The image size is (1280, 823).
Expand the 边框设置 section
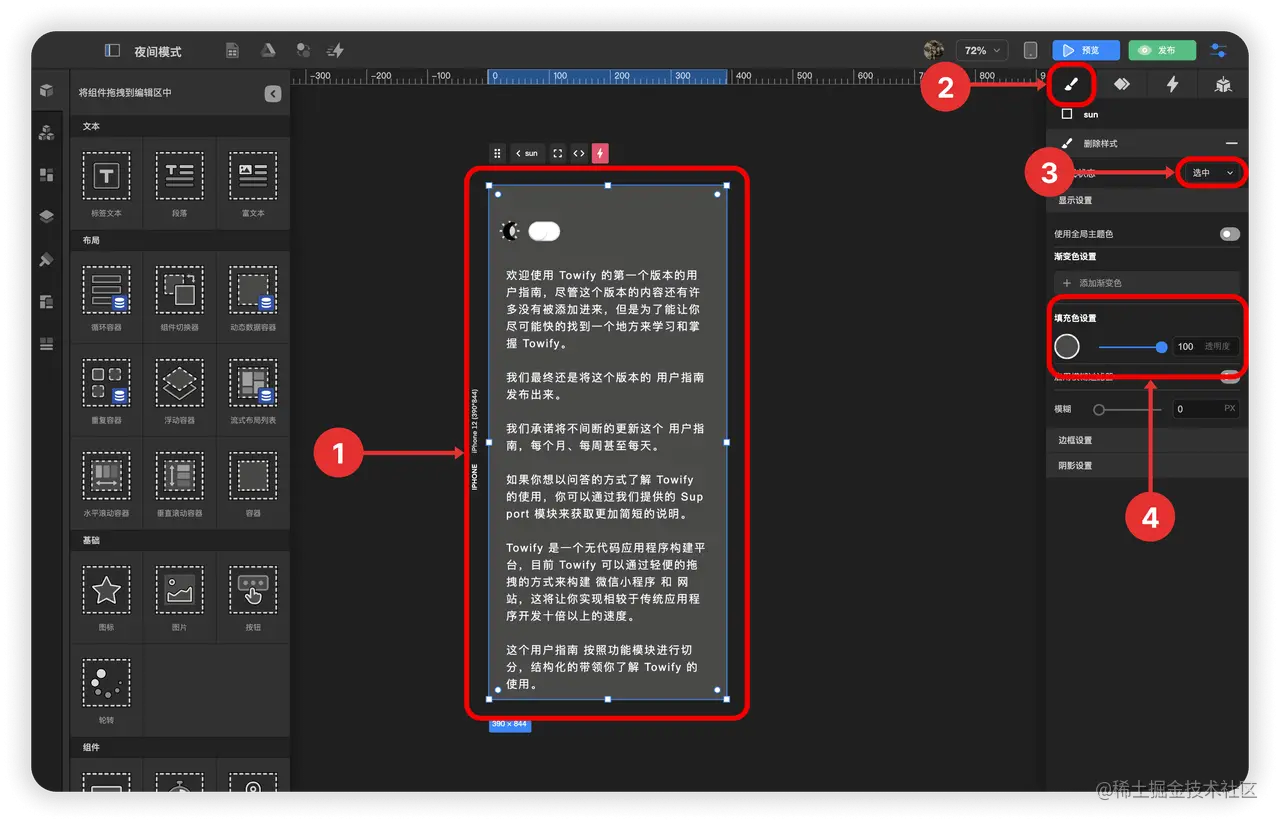tap(1147, 440)
